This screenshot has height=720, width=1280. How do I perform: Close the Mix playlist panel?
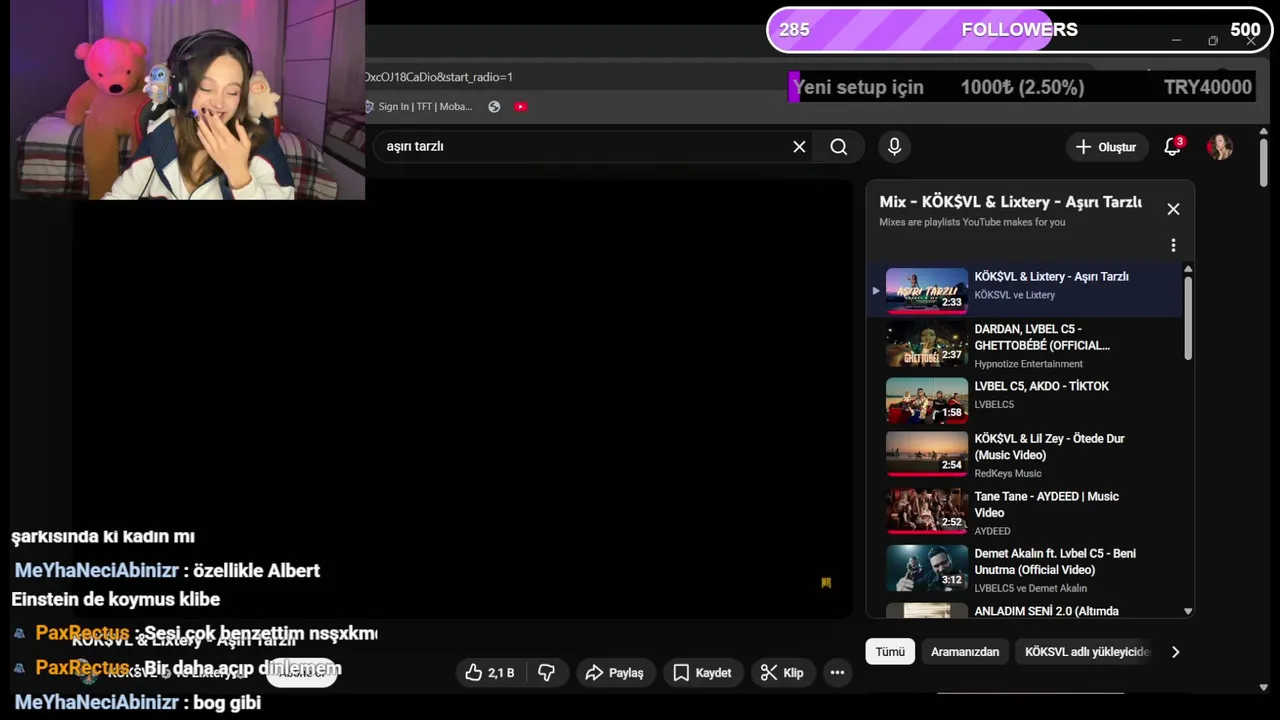tap(1173, 209)
